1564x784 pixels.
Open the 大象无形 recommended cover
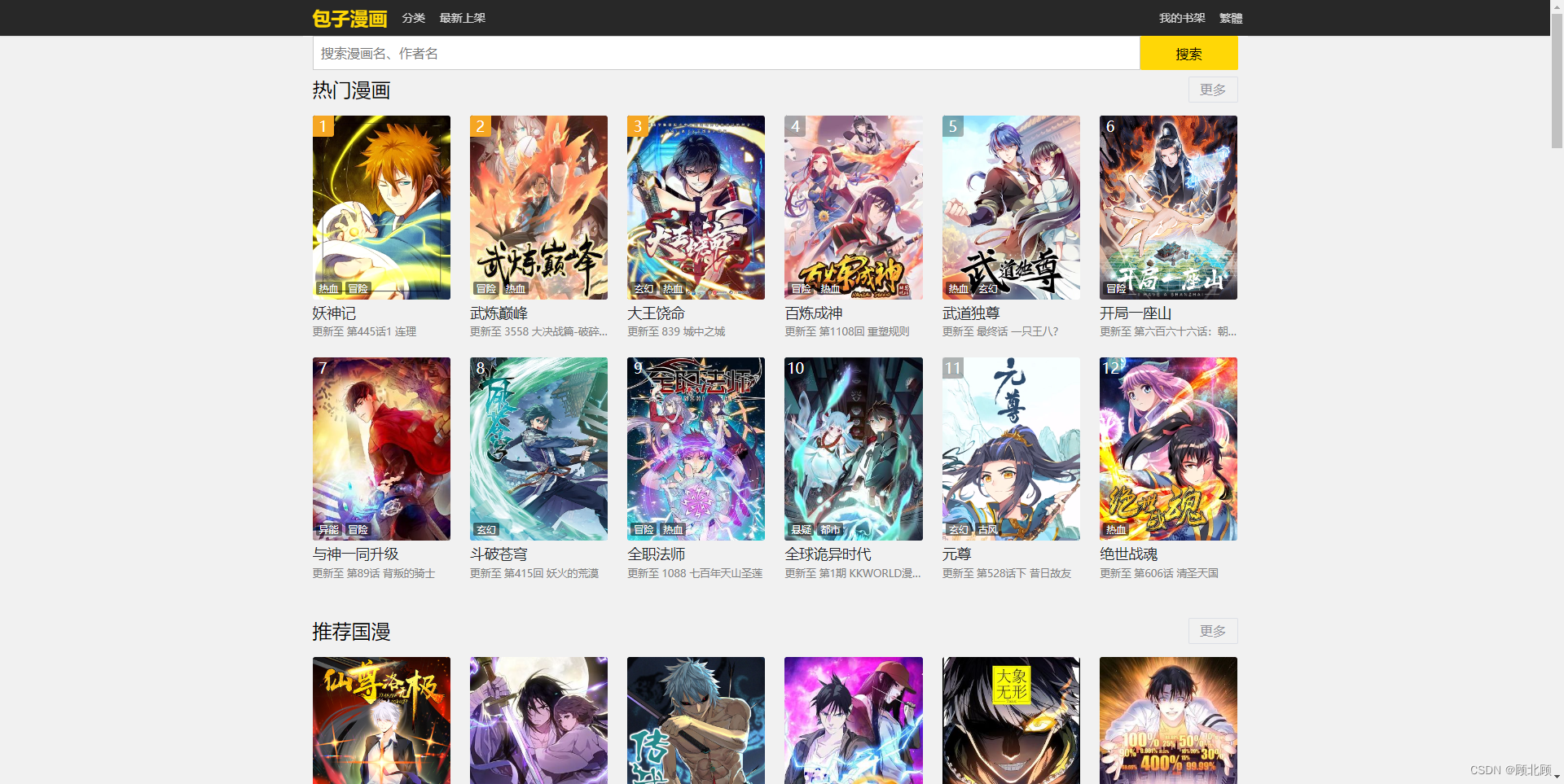tap(1011, 720)
